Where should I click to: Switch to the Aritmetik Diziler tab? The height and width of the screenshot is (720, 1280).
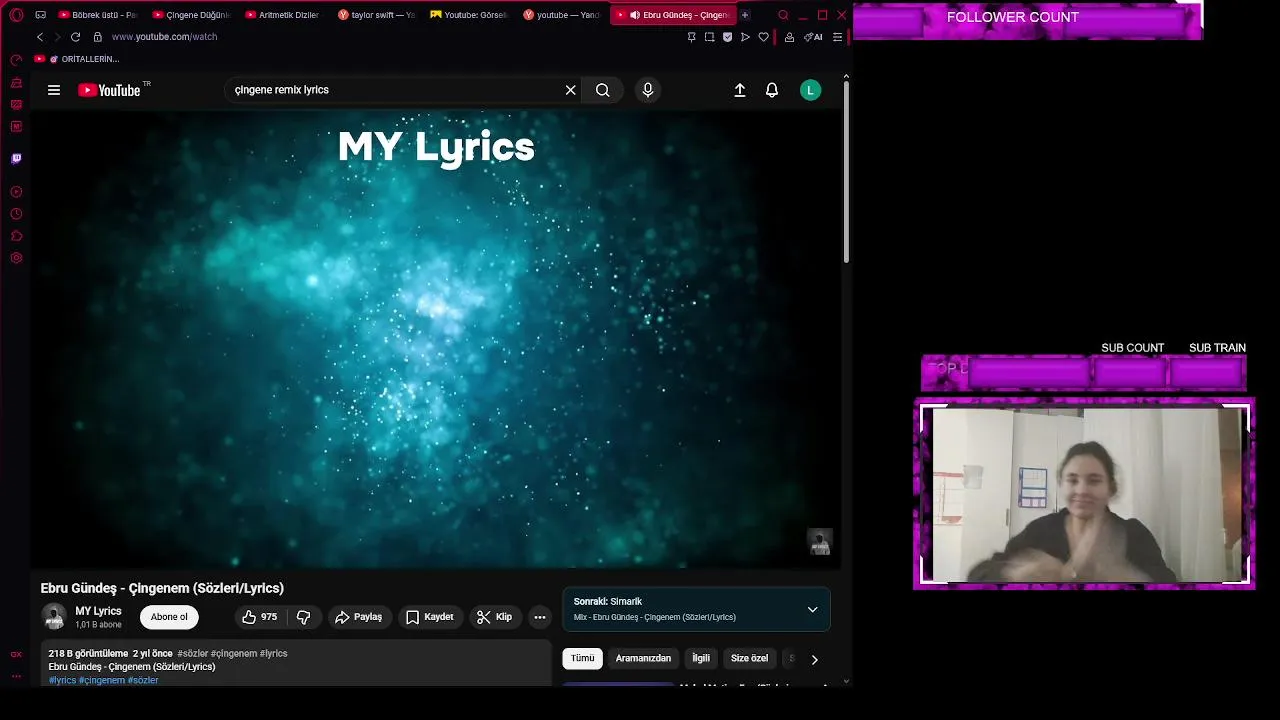point(283,15)
